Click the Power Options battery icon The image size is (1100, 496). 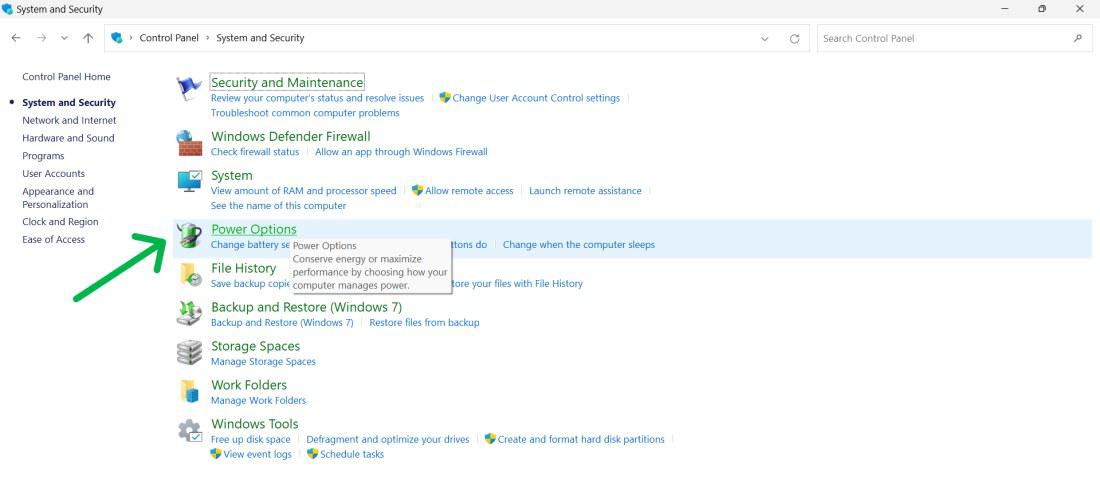(x=189, y=235)
